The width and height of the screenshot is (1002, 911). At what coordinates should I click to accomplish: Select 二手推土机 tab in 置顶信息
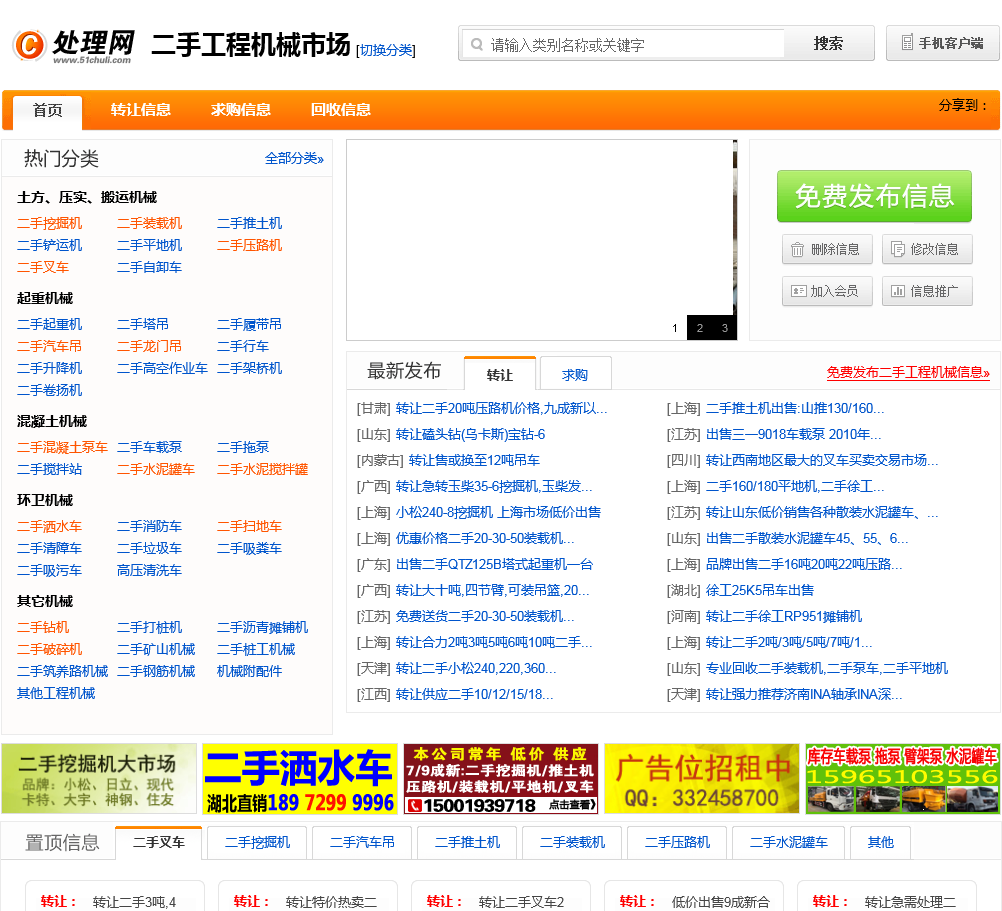[467, 843]
